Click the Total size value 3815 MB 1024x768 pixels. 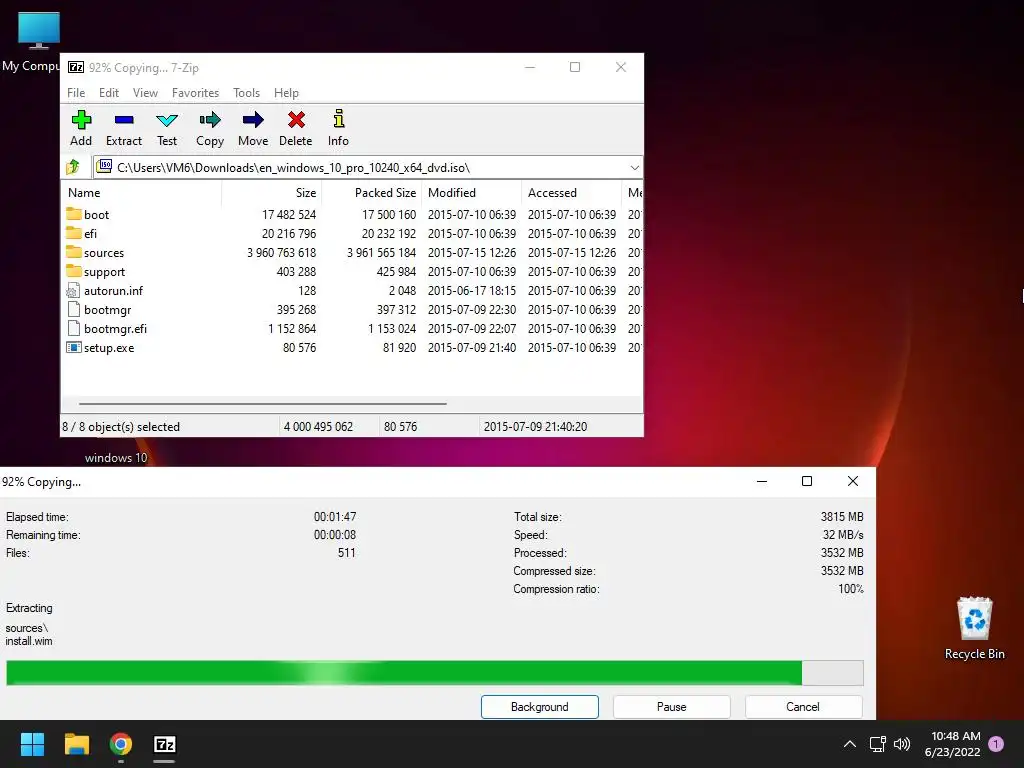(x=842, y=517)
